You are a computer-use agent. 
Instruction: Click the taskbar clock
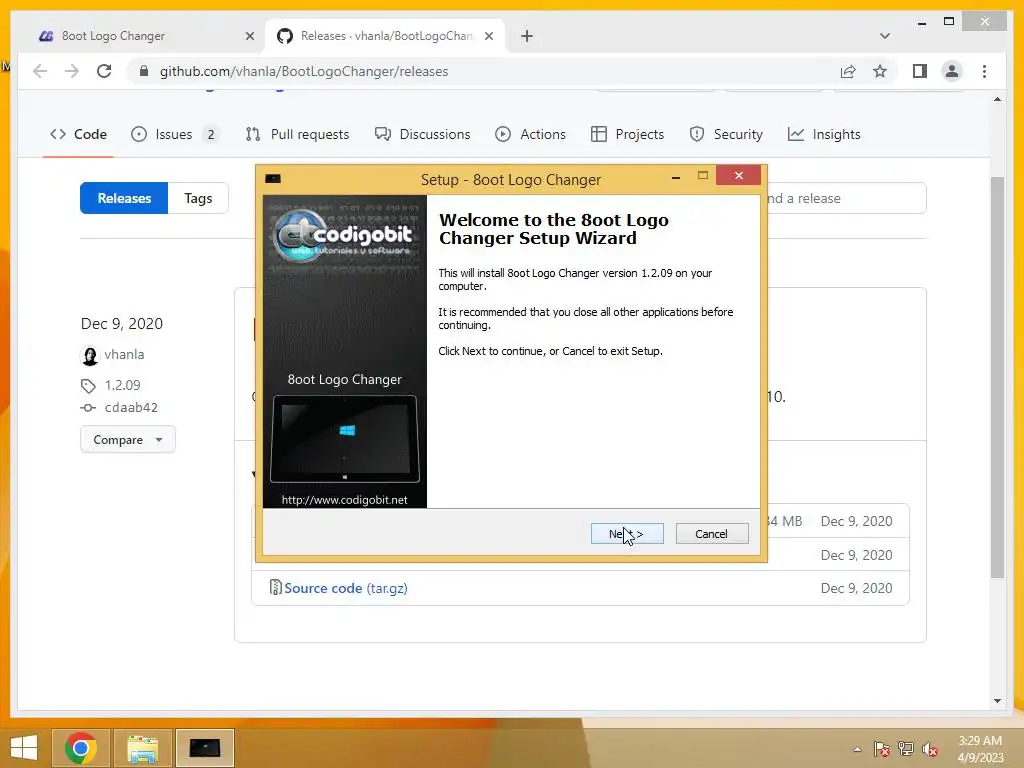(x=980, y=749)
